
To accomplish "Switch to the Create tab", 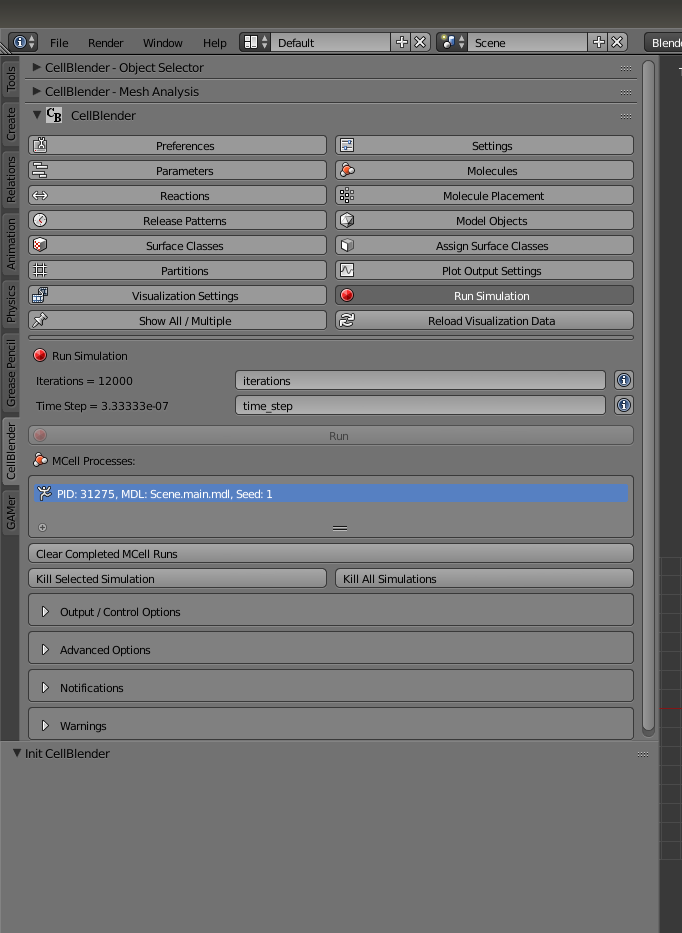I will (10, 124).
